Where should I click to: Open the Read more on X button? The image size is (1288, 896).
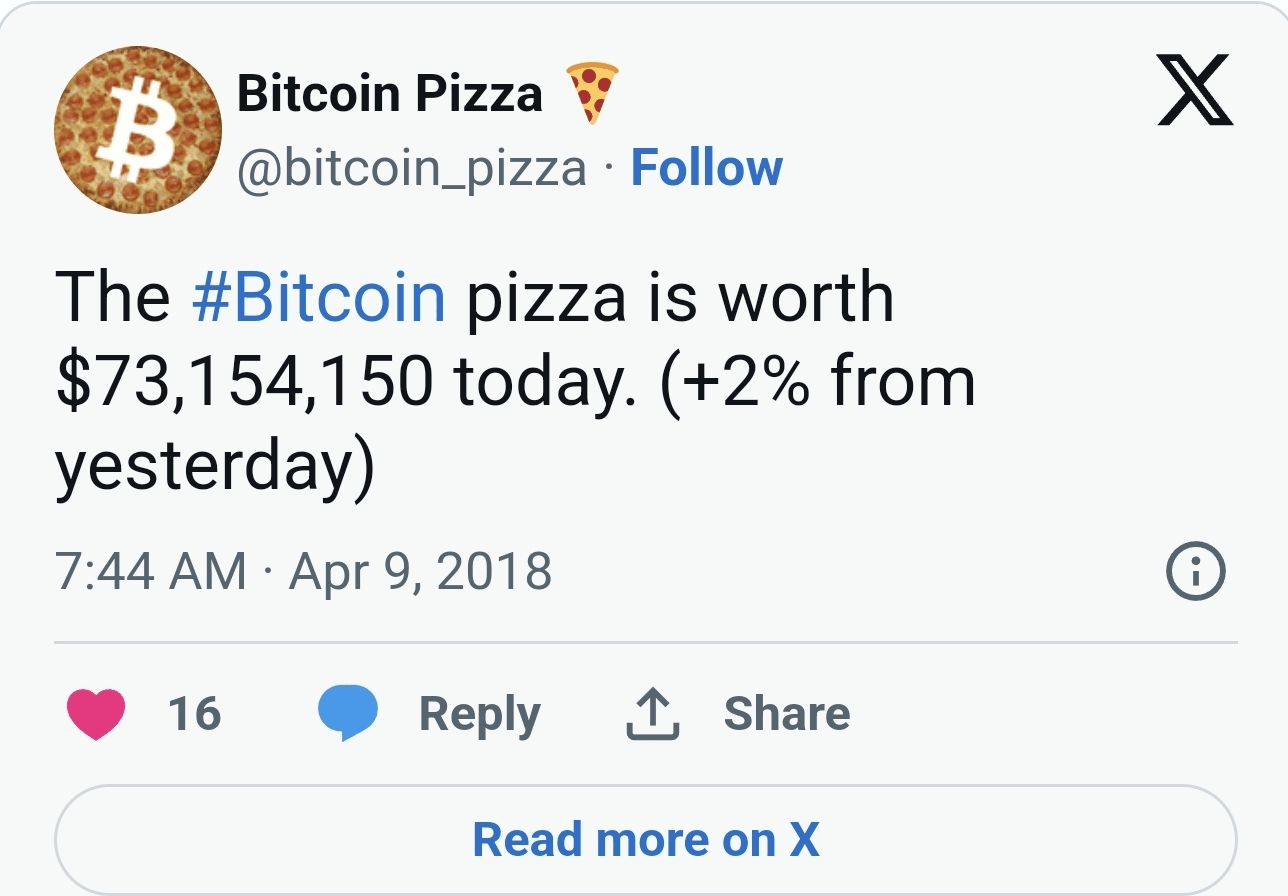click(x=644, y=839)
